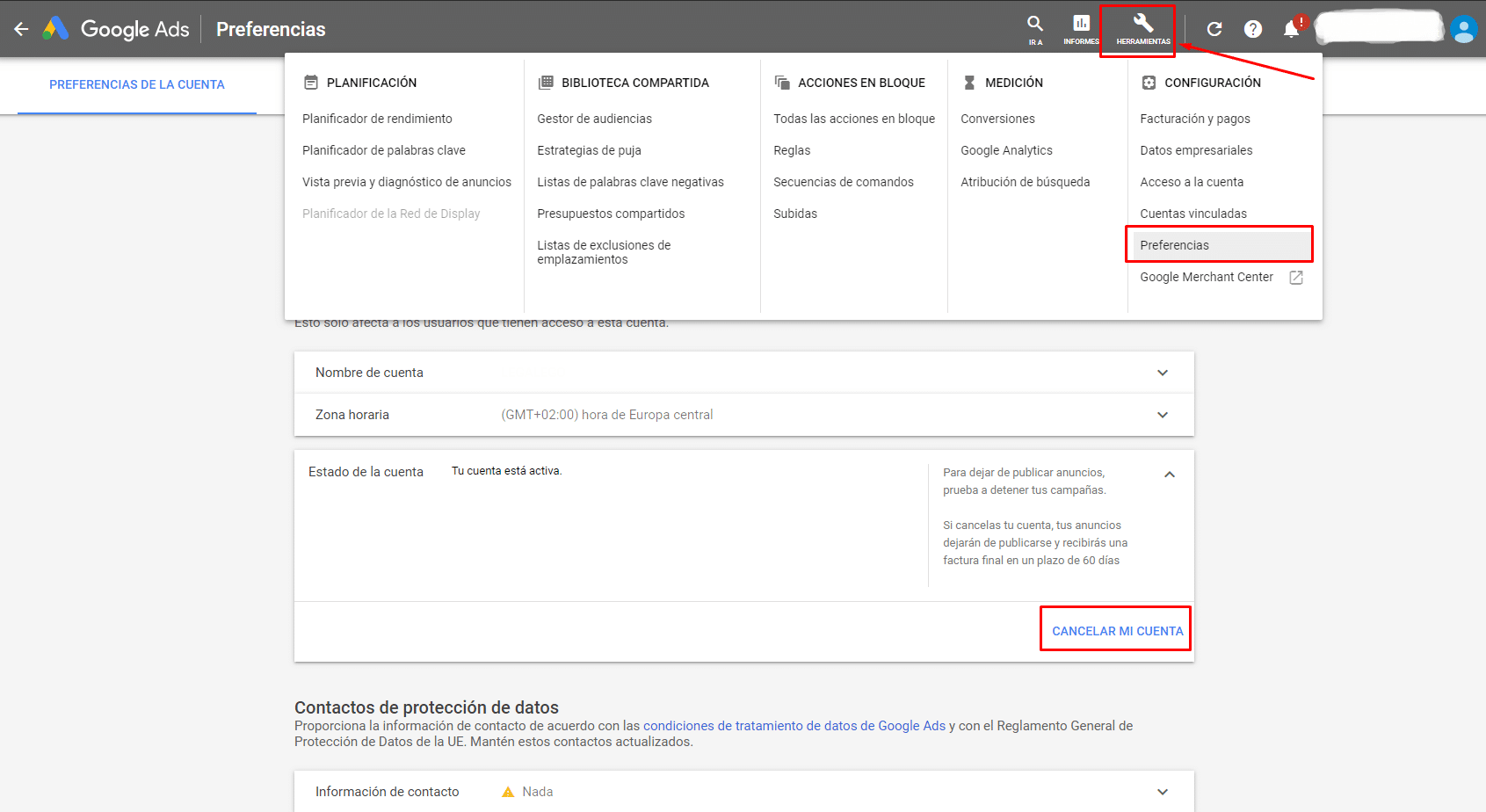Open Datos empresariales
The image size is (1486, 812).
pos(1196,150)
